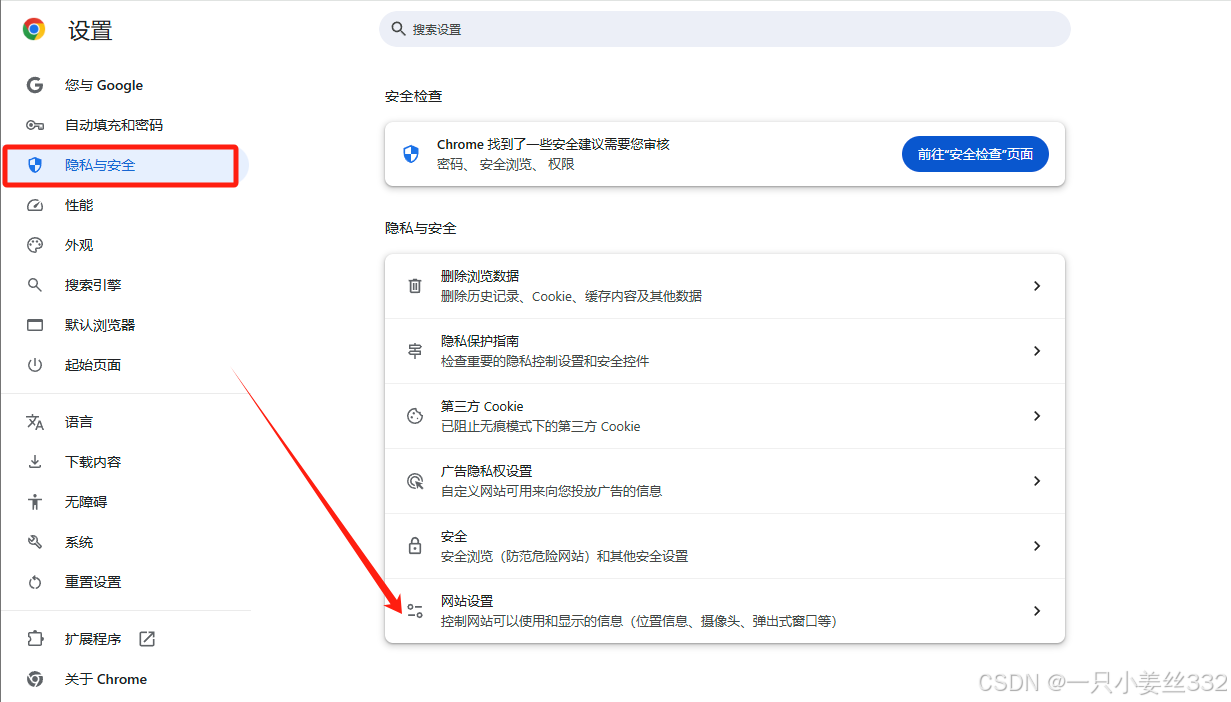Click the speedometer icon beside 性能
This screenshot has height=702, width=1231.
tap(34, 205)
